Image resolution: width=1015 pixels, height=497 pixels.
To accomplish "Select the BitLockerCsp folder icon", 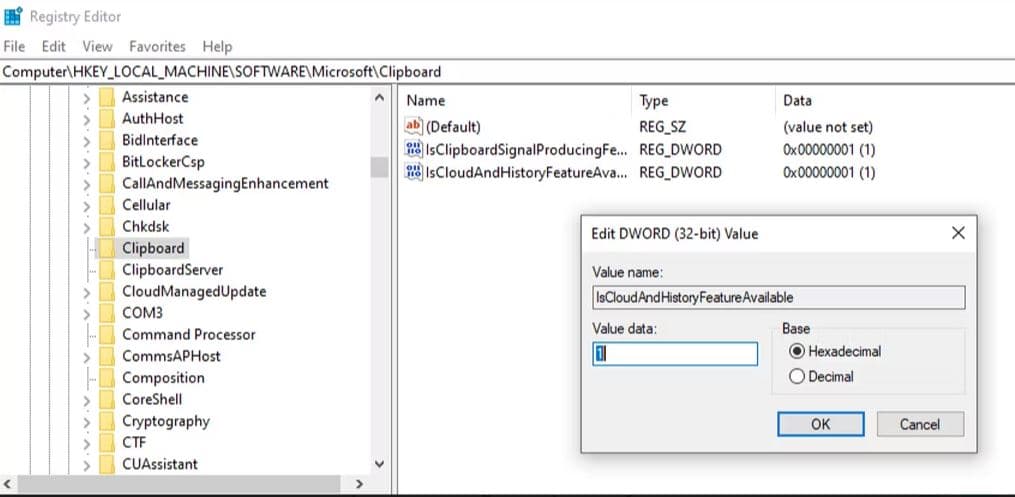I will pyautogui.click(x=107, y=162).
